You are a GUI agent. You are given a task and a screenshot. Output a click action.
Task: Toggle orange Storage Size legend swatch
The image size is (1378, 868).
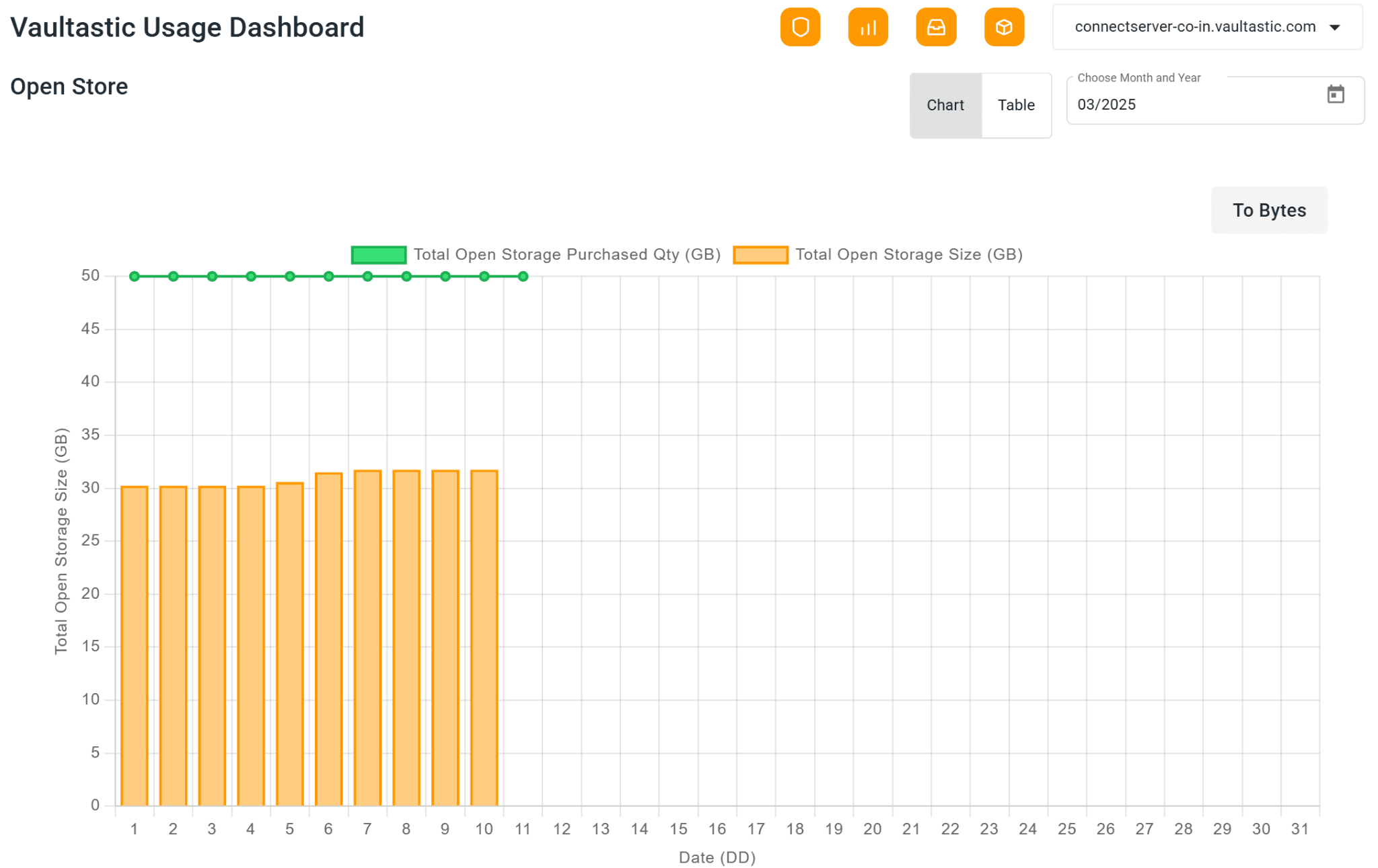[x=760, y=255]
